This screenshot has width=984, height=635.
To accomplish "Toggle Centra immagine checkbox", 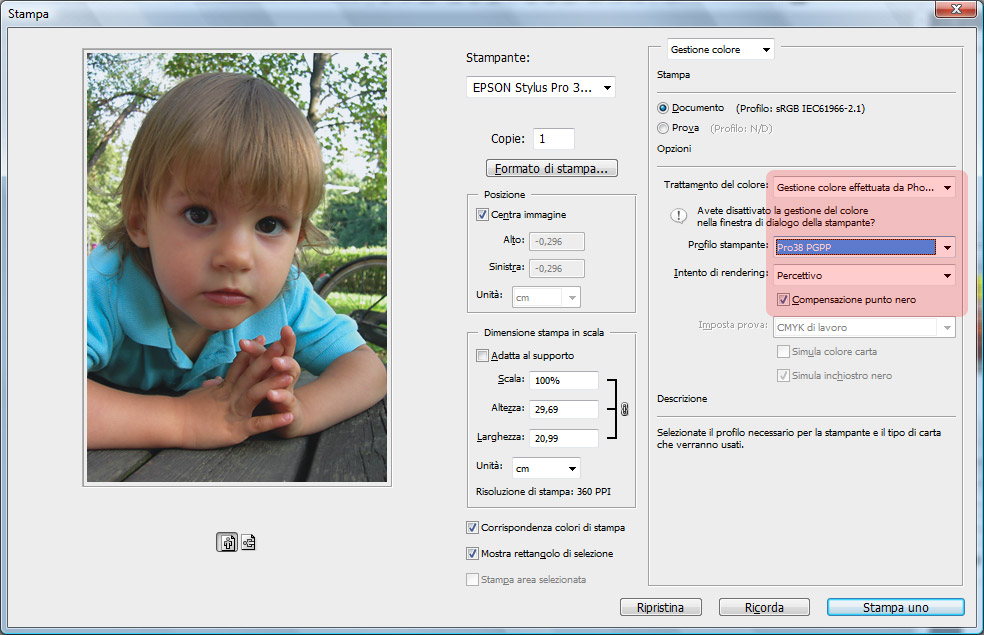I will 482,215.
